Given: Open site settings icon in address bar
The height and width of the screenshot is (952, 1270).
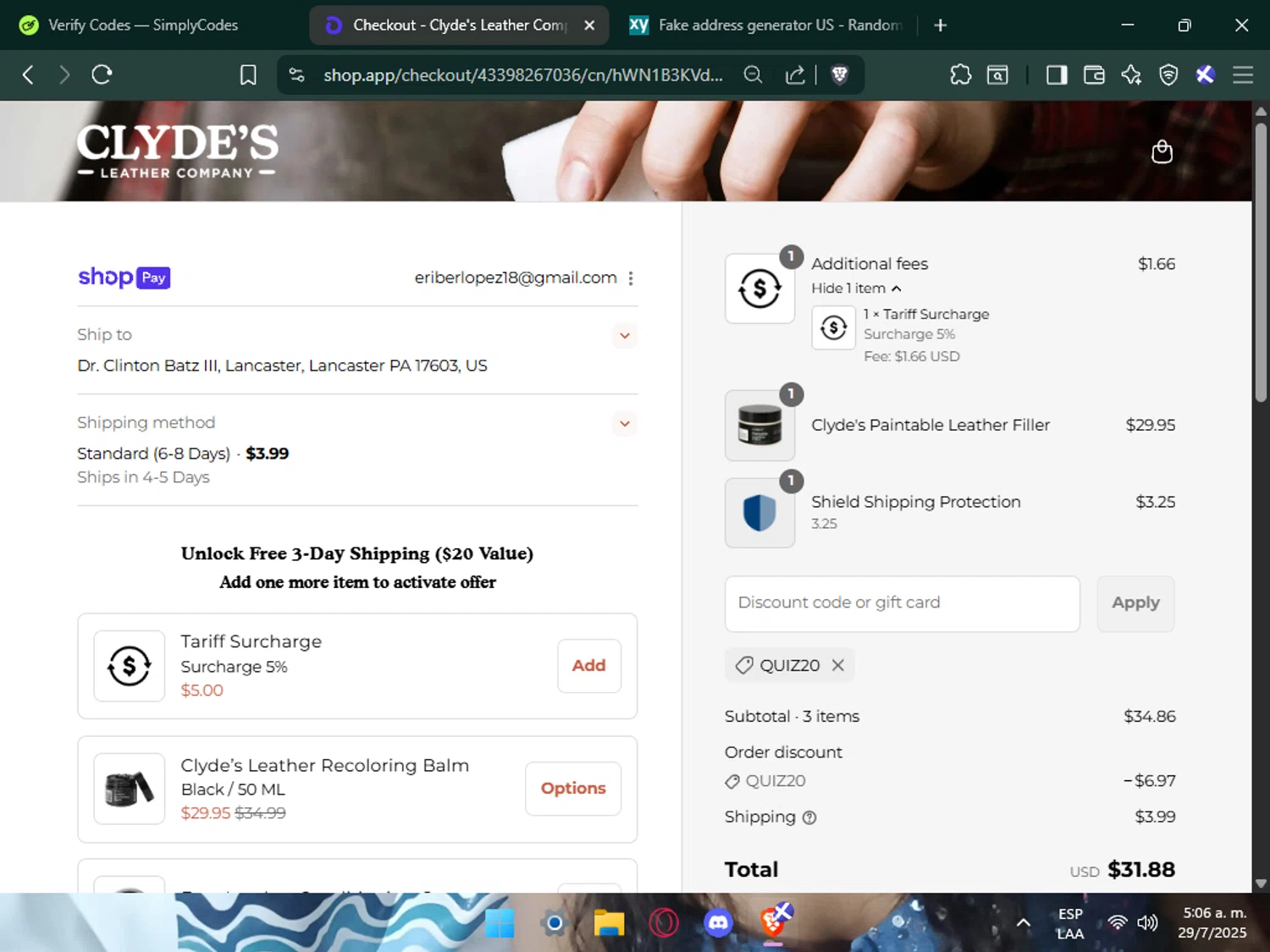Looking at the screenshot, I should [296, 75].
